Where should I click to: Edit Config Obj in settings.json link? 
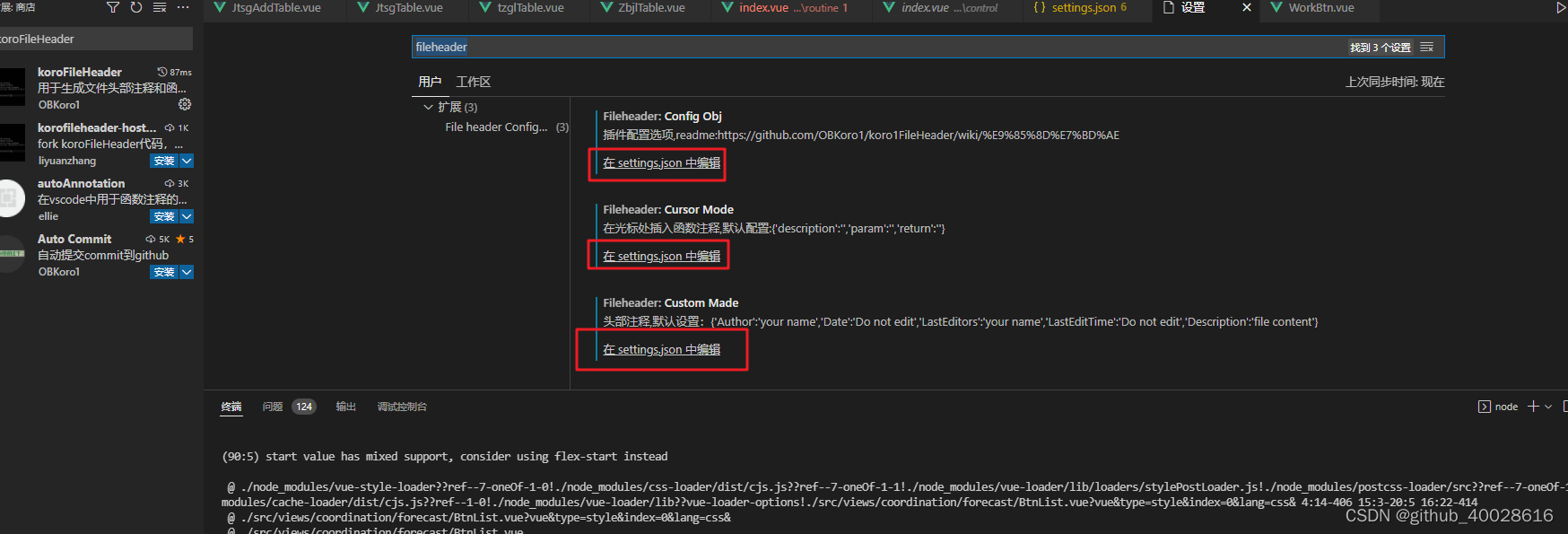pyautogui.click(x=661, y=162)
